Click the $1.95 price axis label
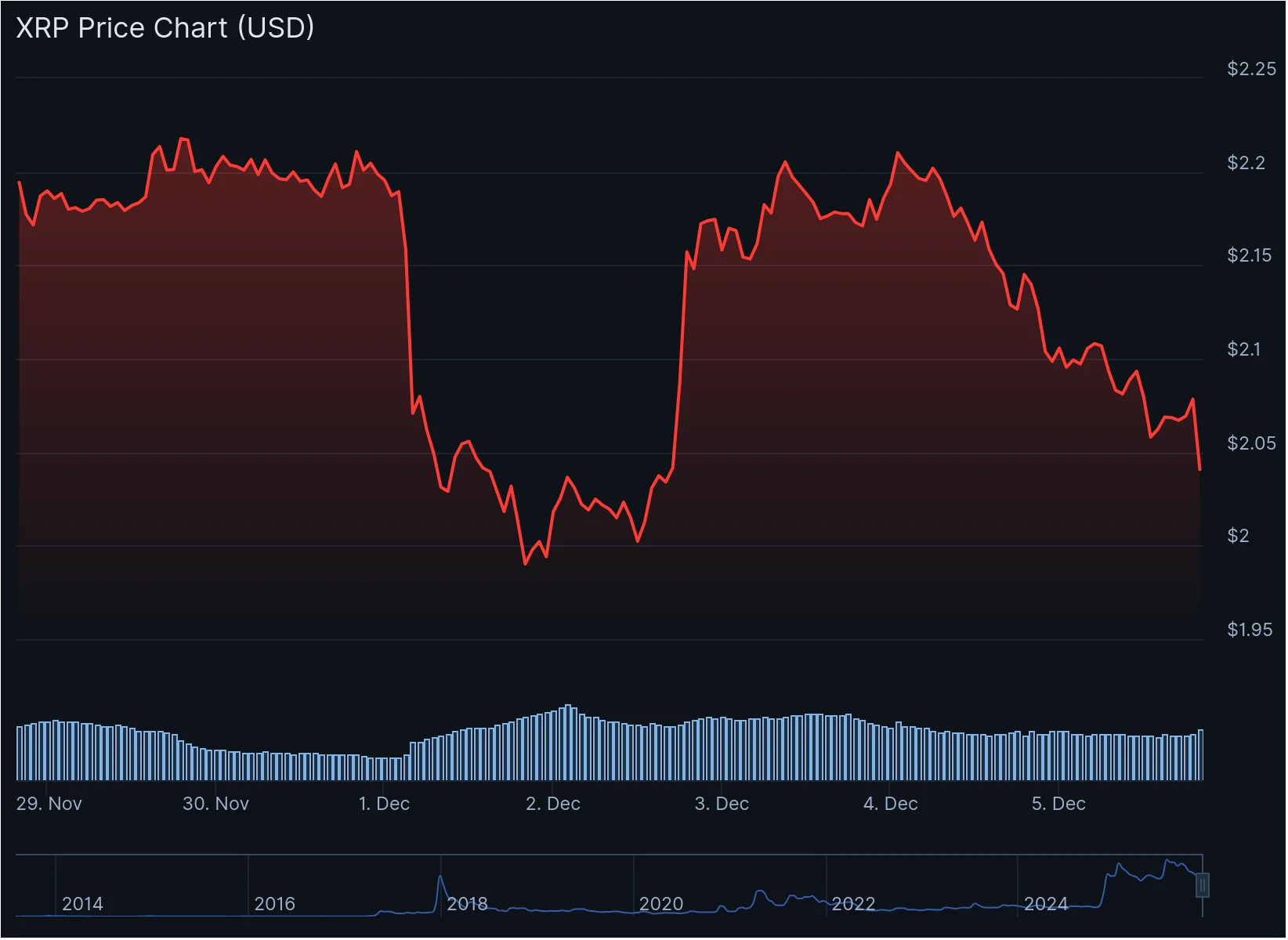Screen dimensions: 1288x940 click(1250, 630)
